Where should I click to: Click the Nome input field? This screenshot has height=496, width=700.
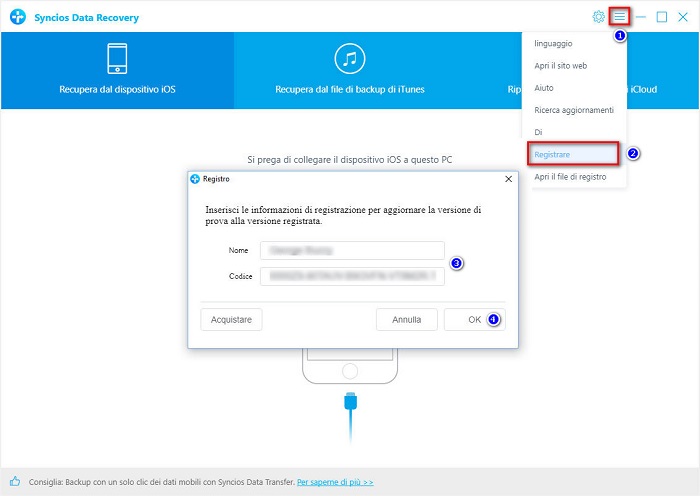pyautogui.click(x=352, y=250)
